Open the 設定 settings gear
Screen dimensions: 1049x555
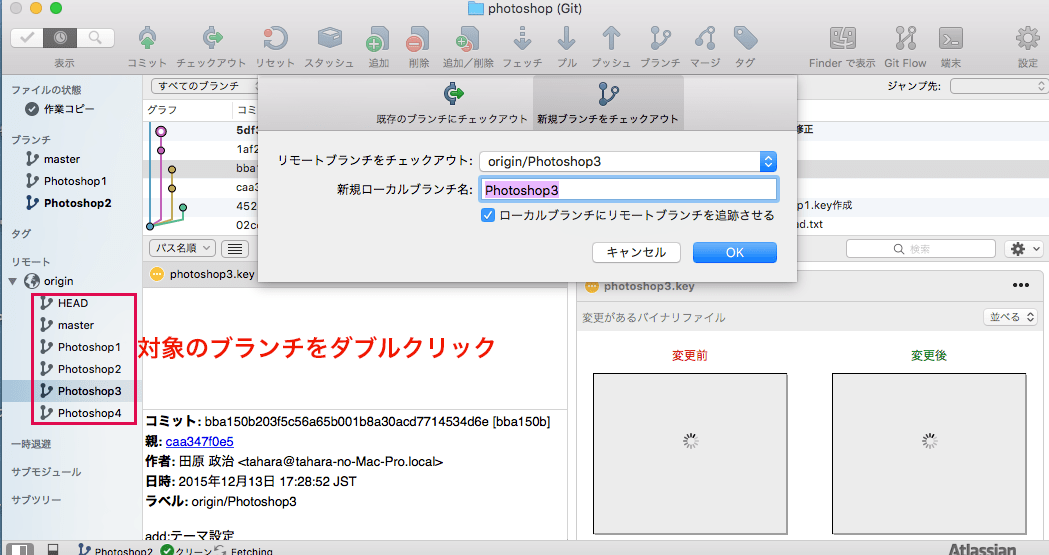click(x=1028, y=39)
